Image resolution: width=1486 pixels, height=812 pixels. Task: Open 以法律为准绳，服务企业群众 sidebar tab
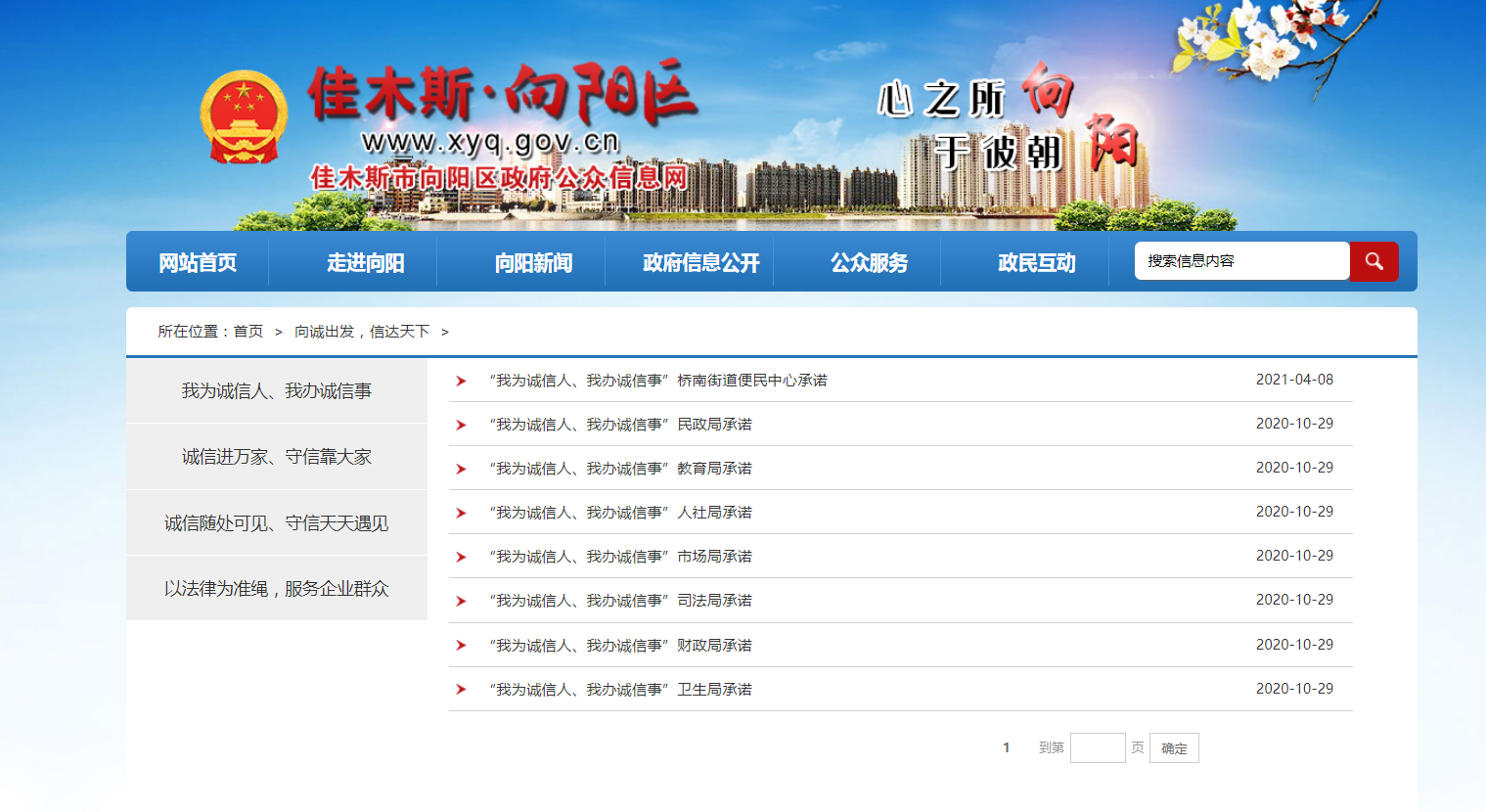277,589
